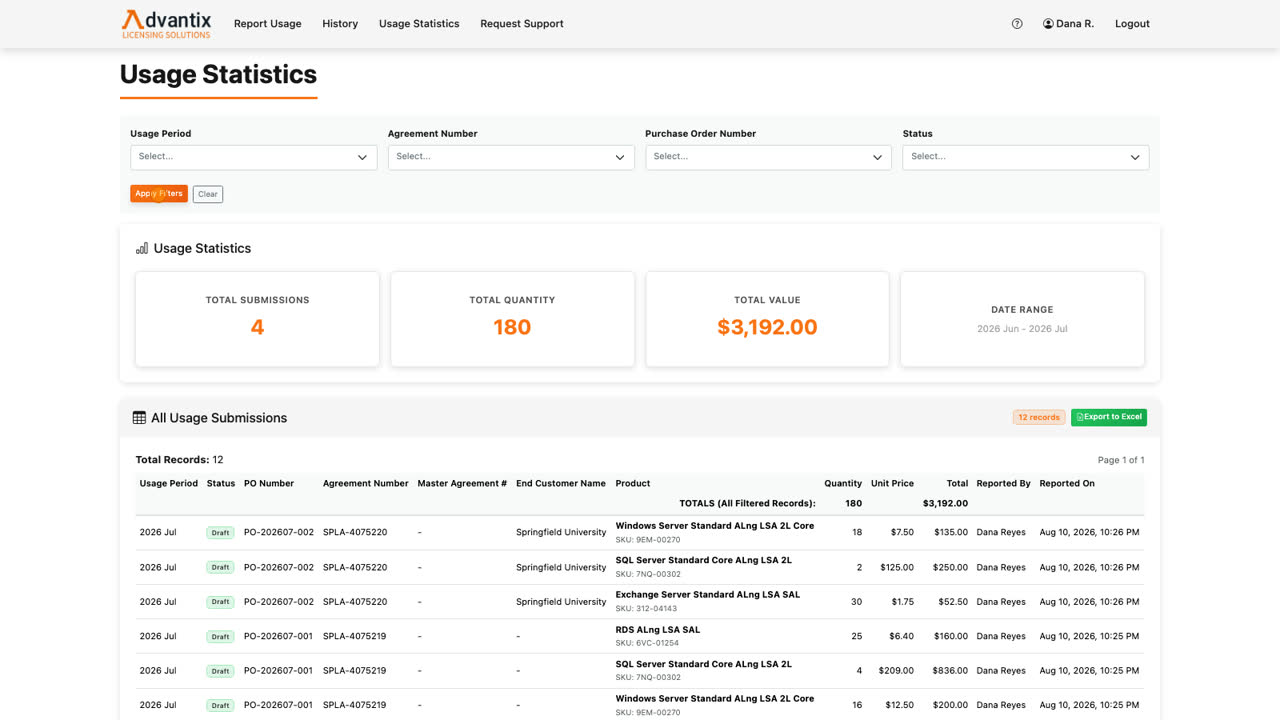Screen dimensions: 1280x720
Task: Click the 12 records badge
Action: 1039,417
